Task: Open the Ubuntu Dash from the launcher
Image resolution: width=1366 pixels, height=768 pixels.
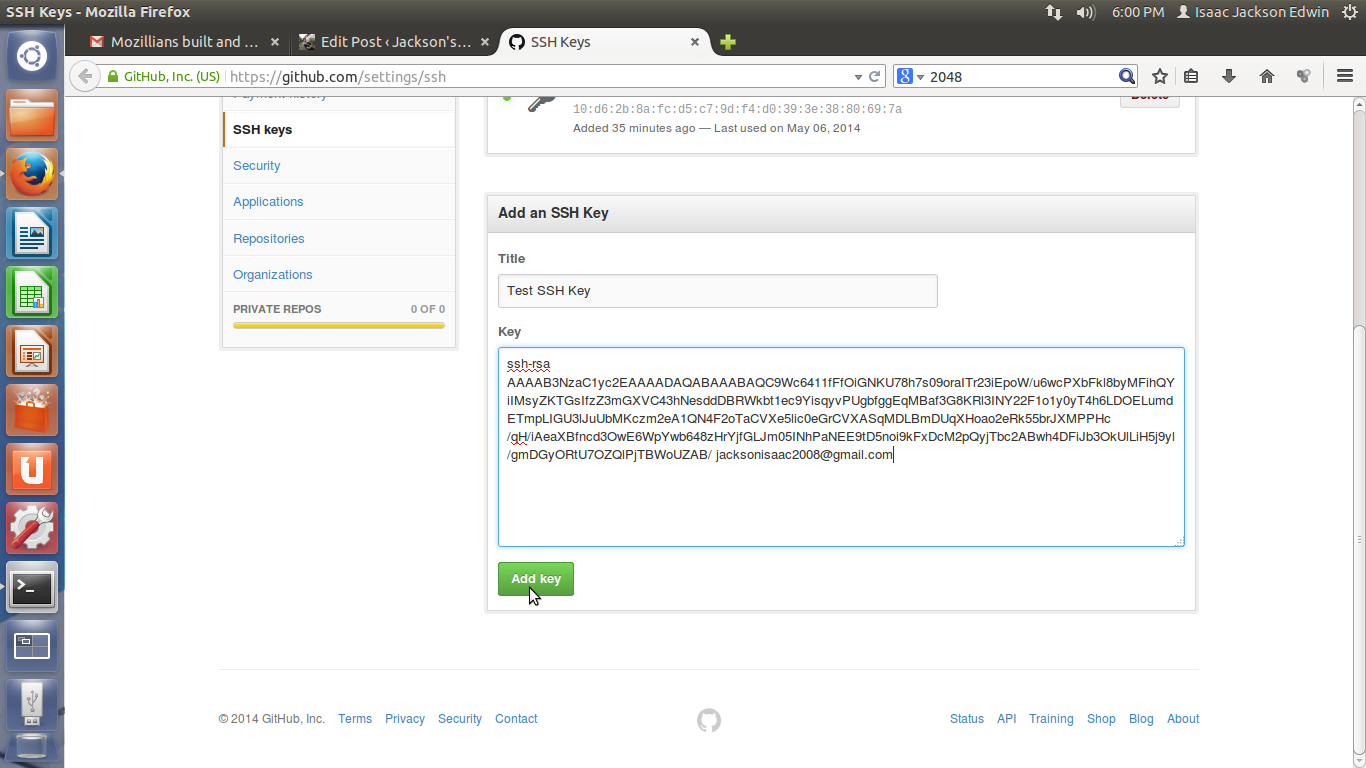Action: (x=32, y=56)
